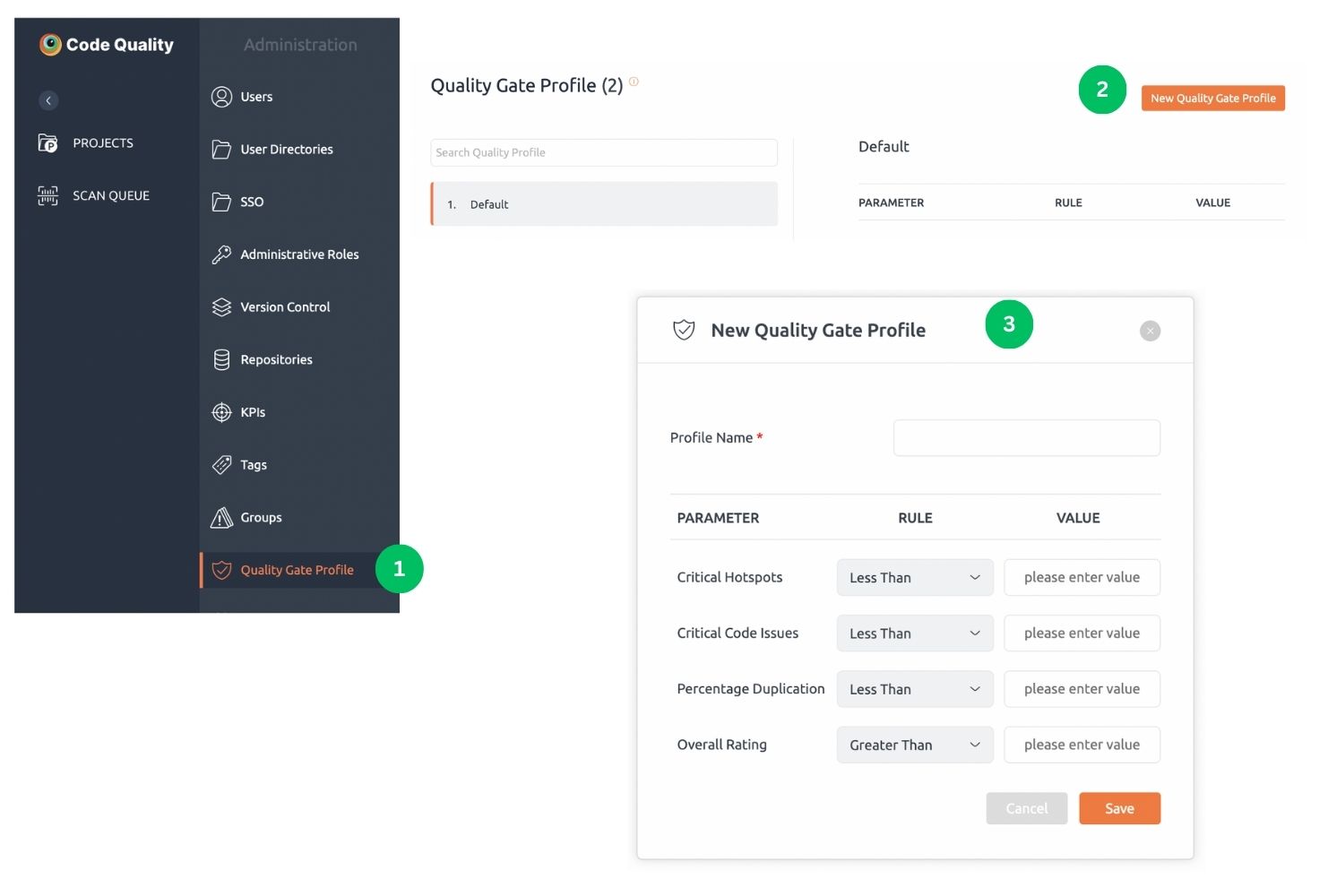
Task: Click Percentage Duplication parameter label
Action: 750,689
